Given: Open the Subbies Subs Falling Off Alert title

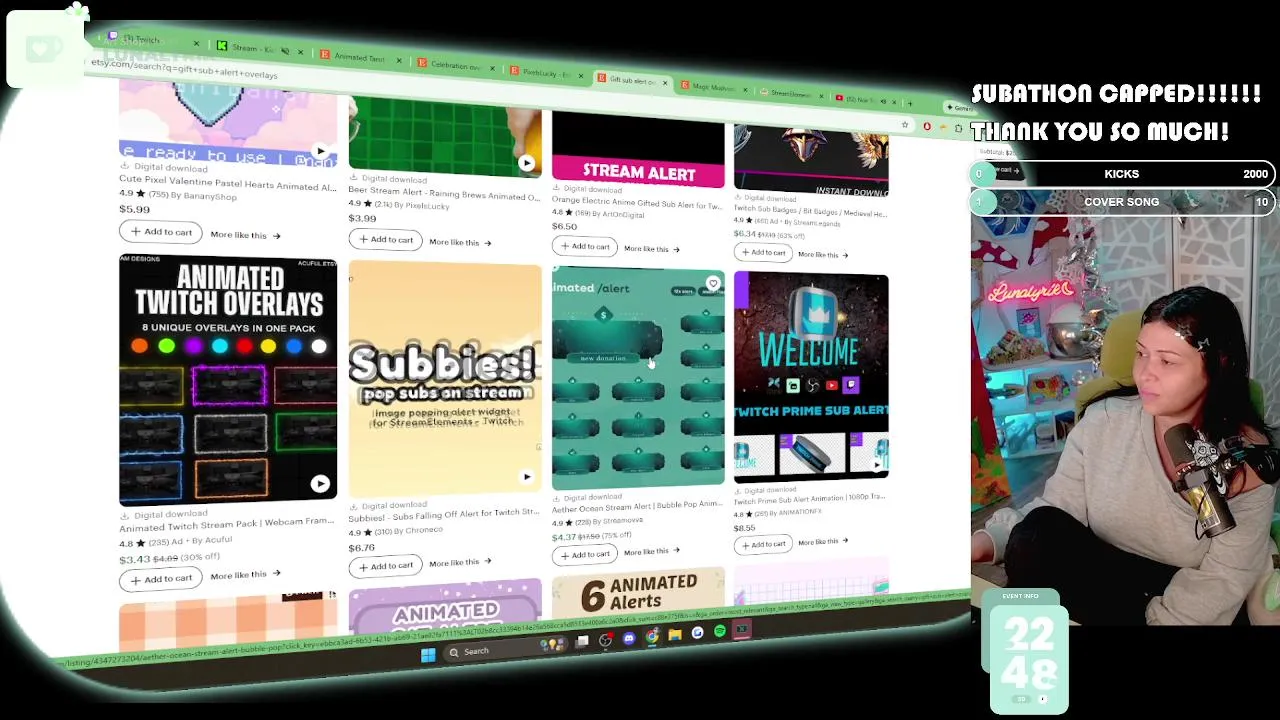Looking at the screenshot, I should [444, 514].
